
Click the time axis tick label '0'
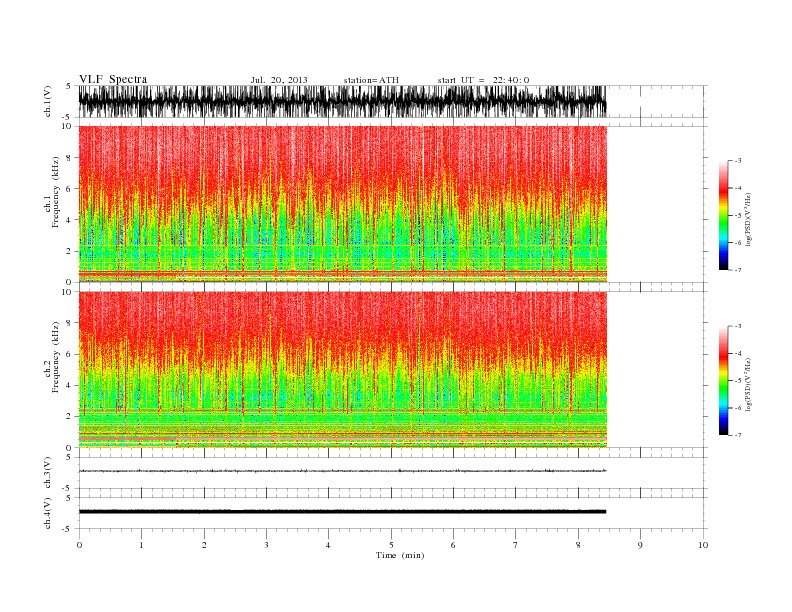coord(79,545)
